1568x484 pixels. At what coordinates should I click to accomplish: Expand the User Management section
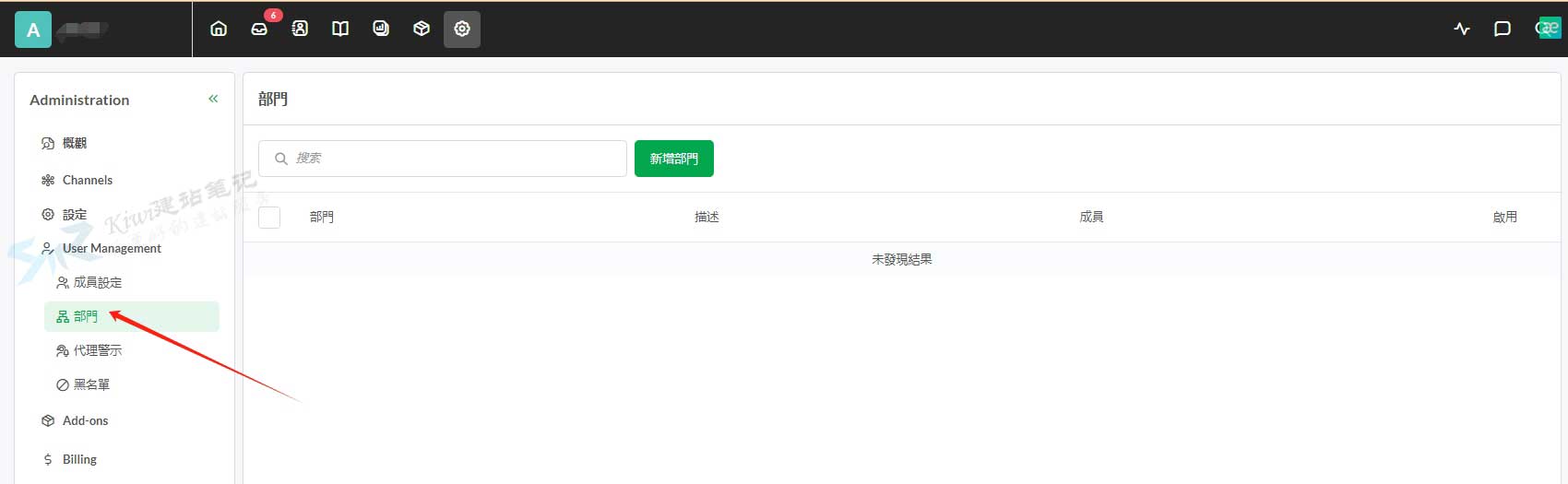tap(101, 248)
